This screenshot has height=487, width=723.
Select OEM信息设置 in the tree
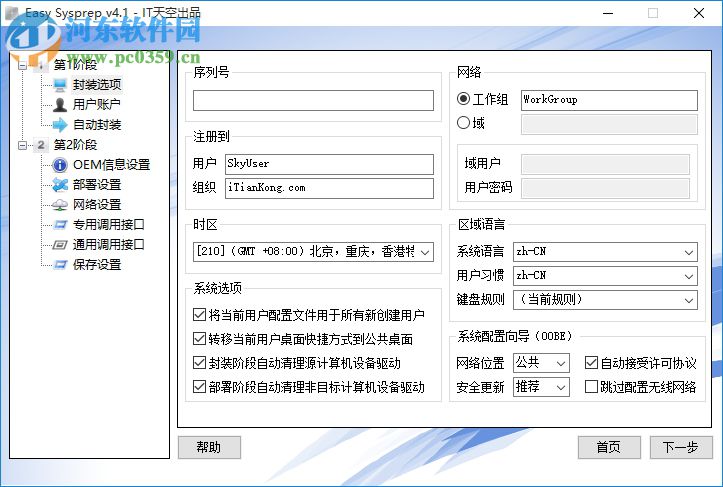(111, 165)
